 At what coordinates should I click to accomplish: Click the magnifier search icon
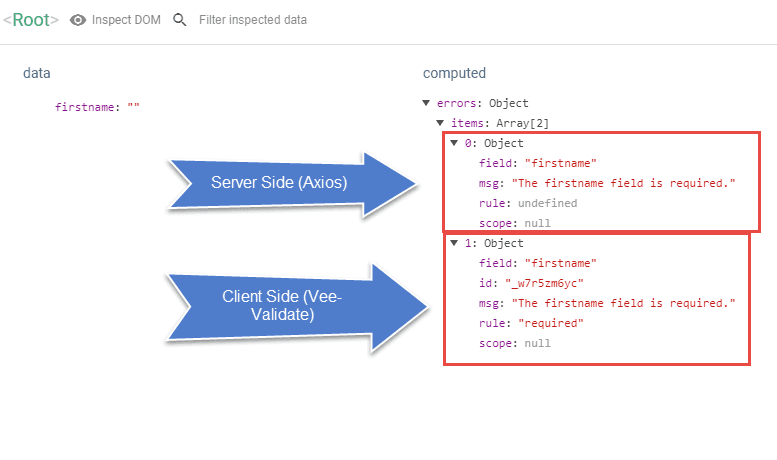click(x=179, y=20)
